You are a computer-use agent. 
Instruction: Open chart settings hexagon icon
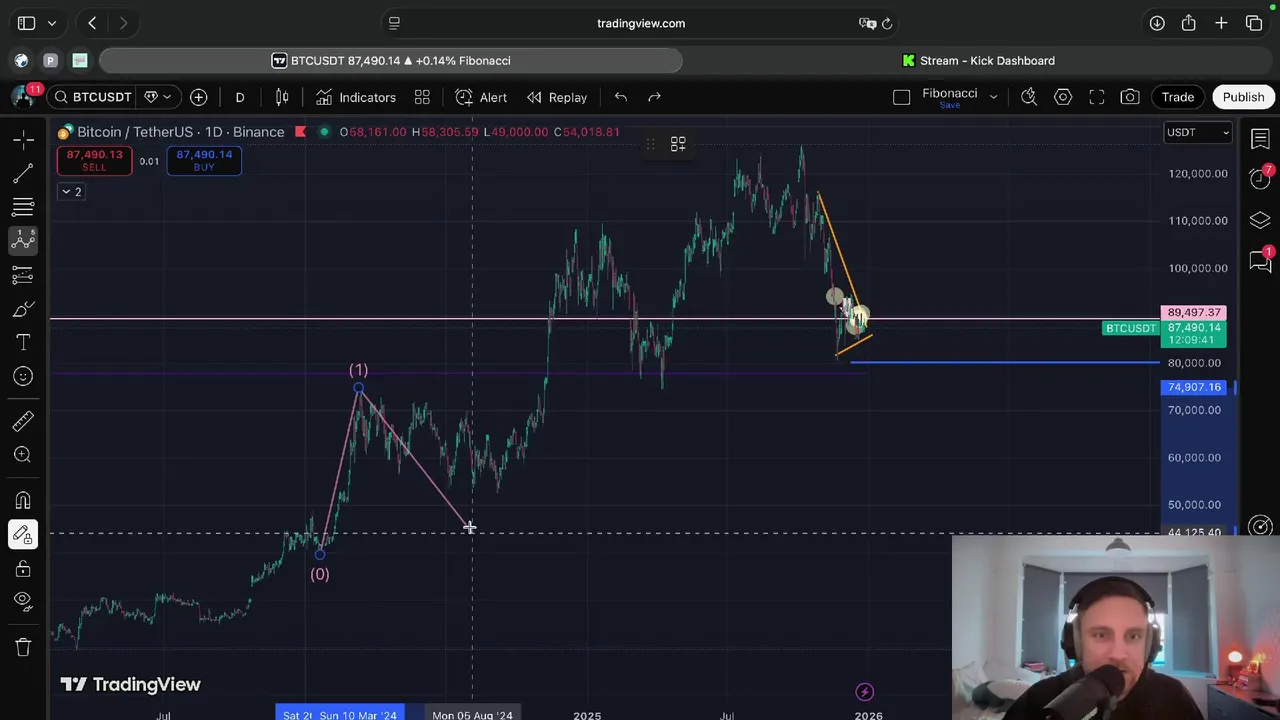click(1063, 97)
